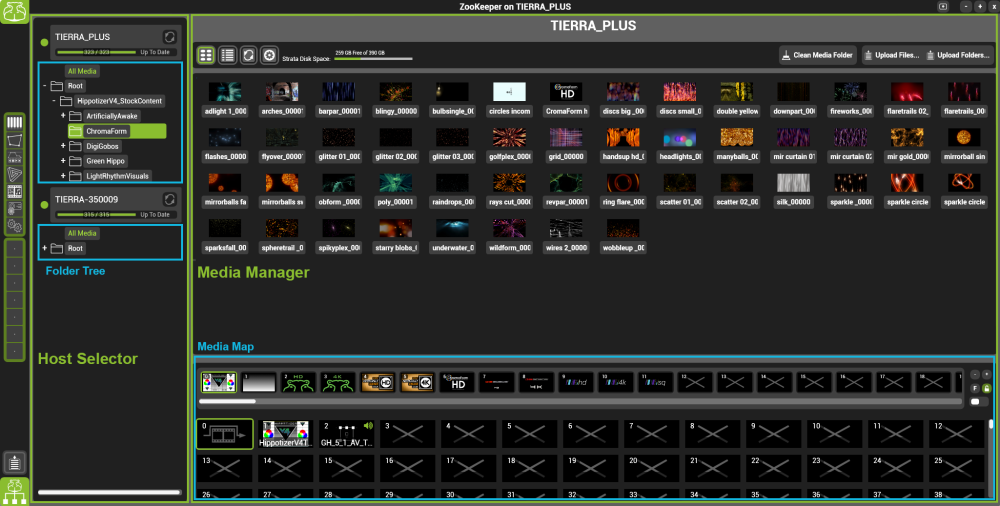This screenshot has height=506, width=1000.
Task: Toggle the lock icon in Media Map
Action: pyautogui.click(x=986, y=387)
